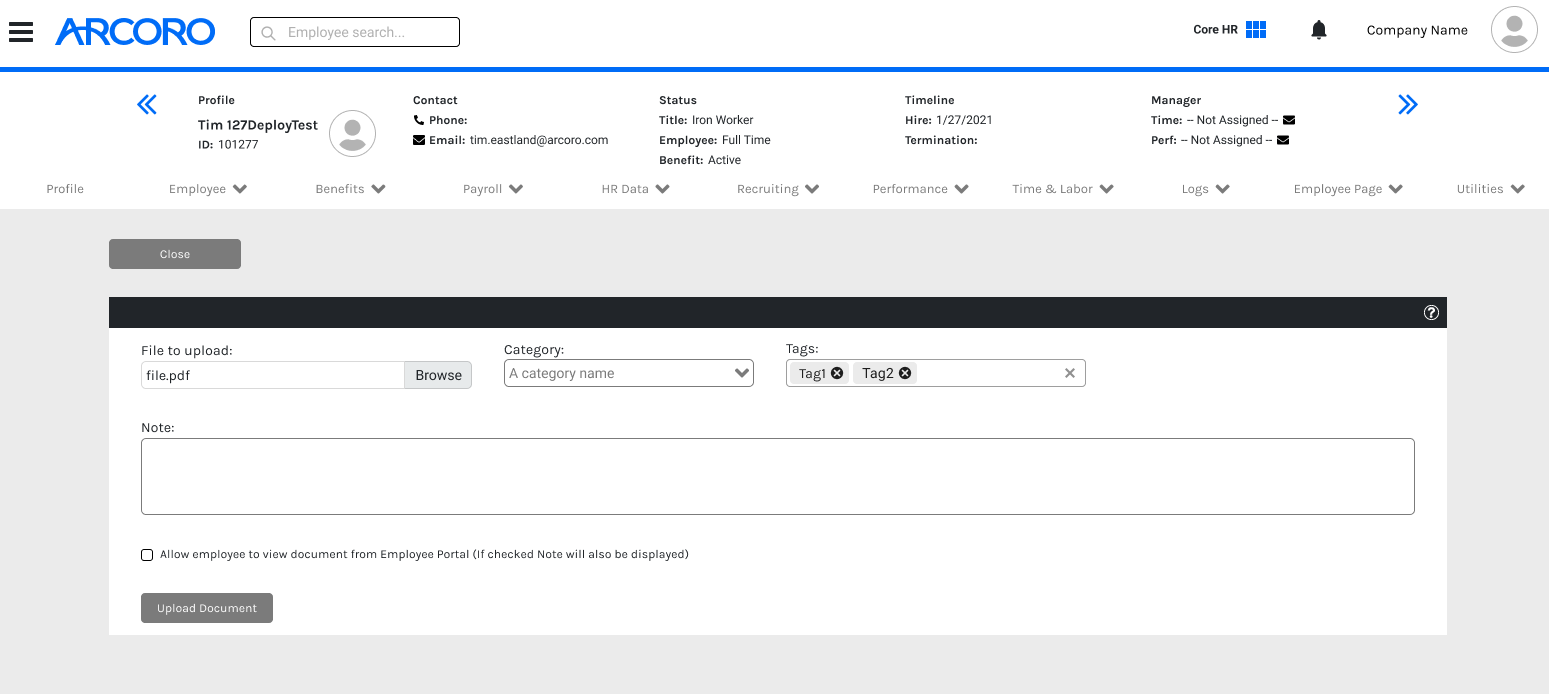Screen dimensions: 1549x694
Task: Focus the Employee search field
Action: point(355,32)
